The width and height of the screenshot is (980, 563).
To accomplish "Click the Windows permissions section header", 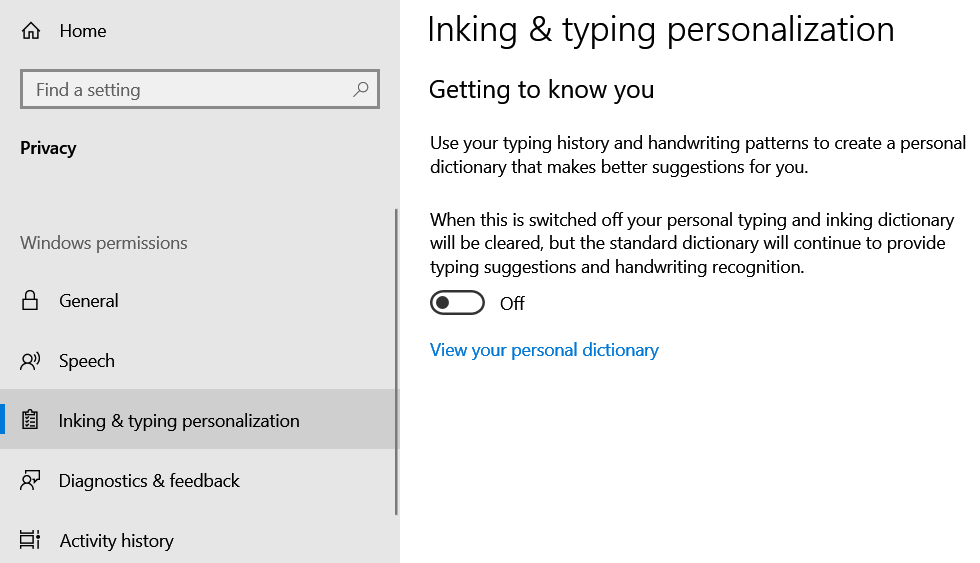I will (x=104, y=243).
